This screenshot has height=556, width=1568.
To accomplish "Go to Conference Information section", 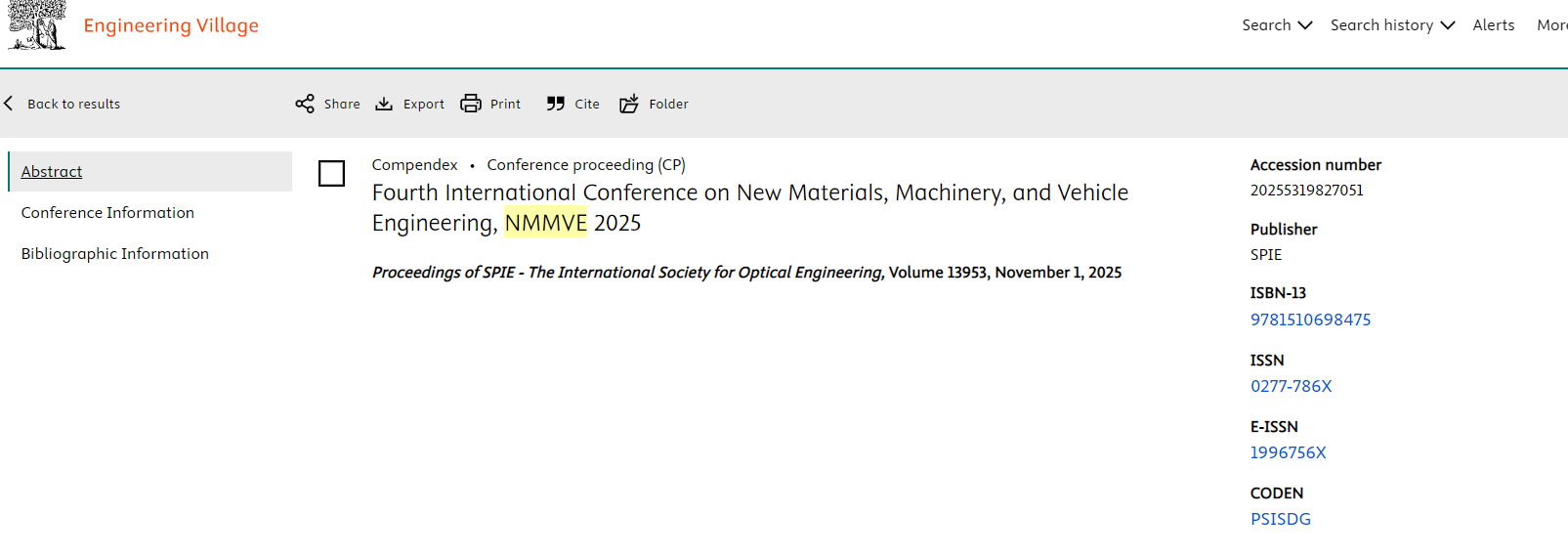I will click(x=107, y=213).
